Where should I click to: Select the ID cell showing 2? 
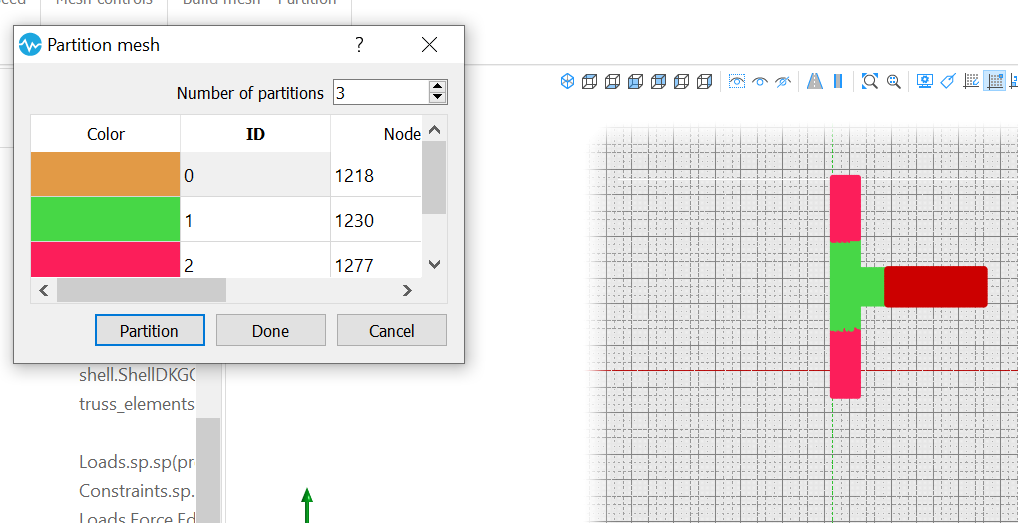click(255, 260)
